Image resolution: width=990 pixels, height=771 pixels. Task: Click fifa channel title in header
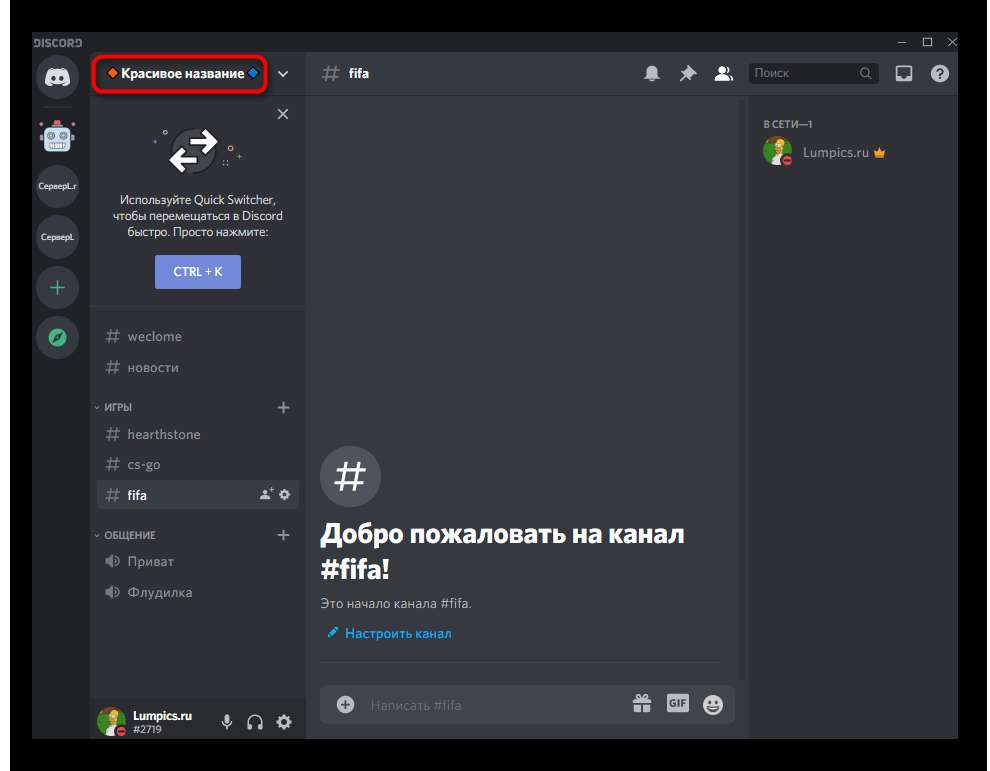[359, 74]
